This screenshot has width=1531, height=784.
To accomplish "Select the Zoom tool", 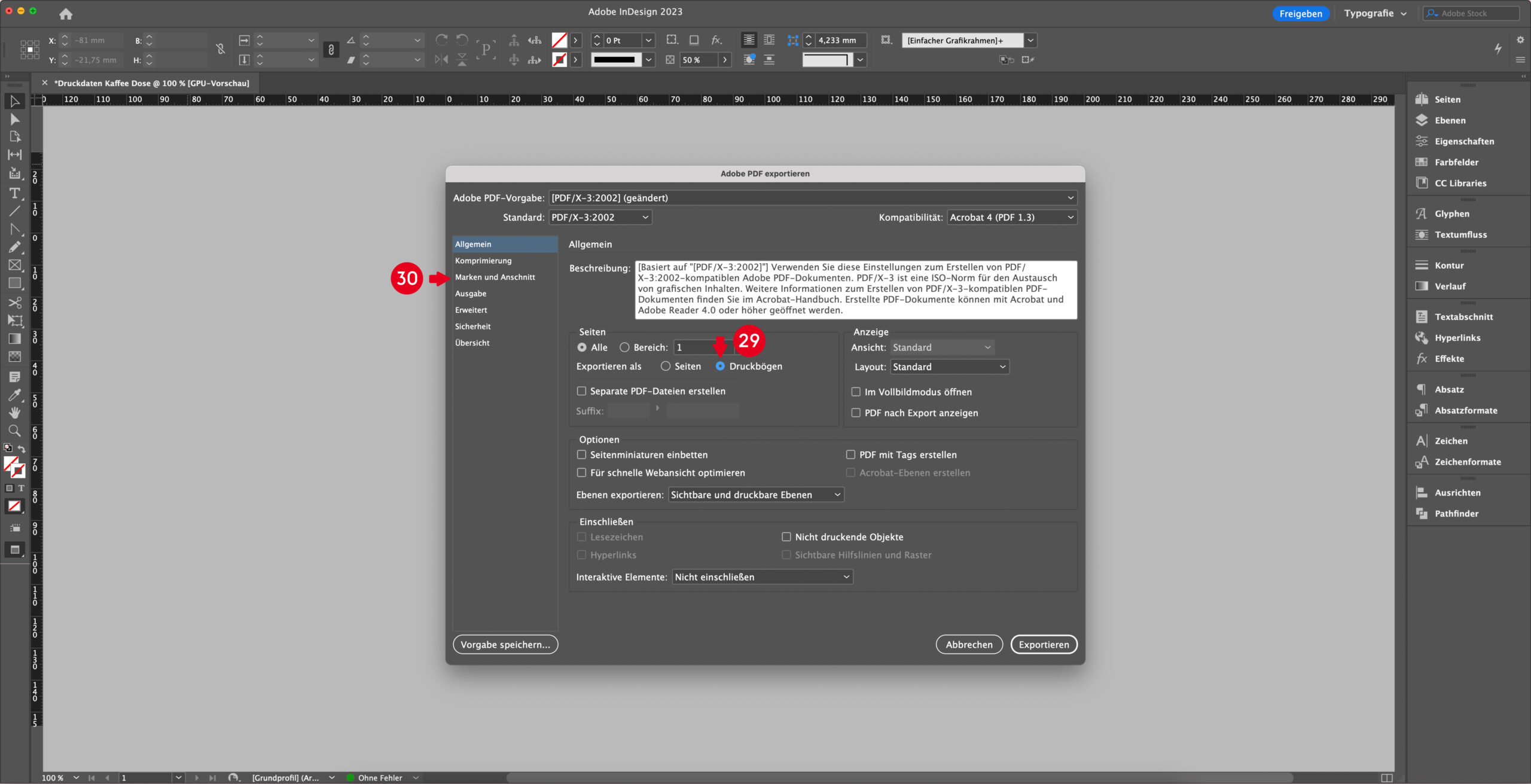I will [x=14, y=431].
